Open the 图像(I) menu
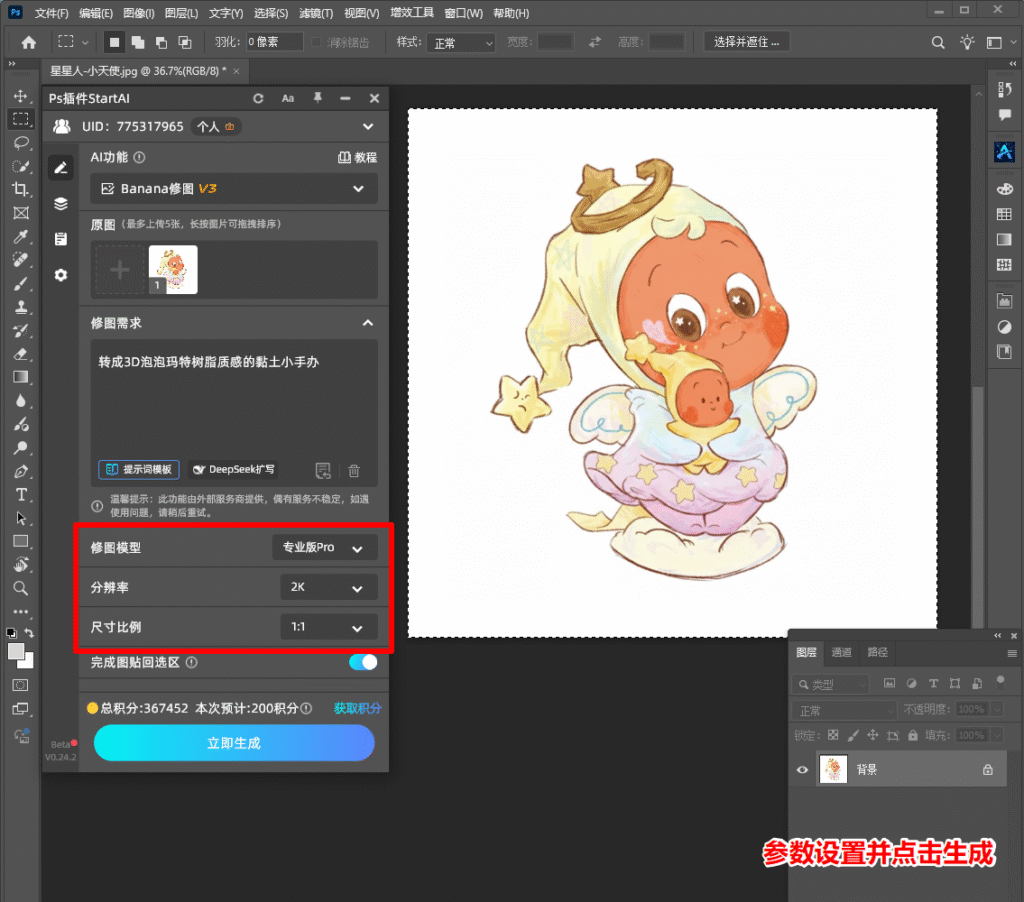 pos(138,13)
